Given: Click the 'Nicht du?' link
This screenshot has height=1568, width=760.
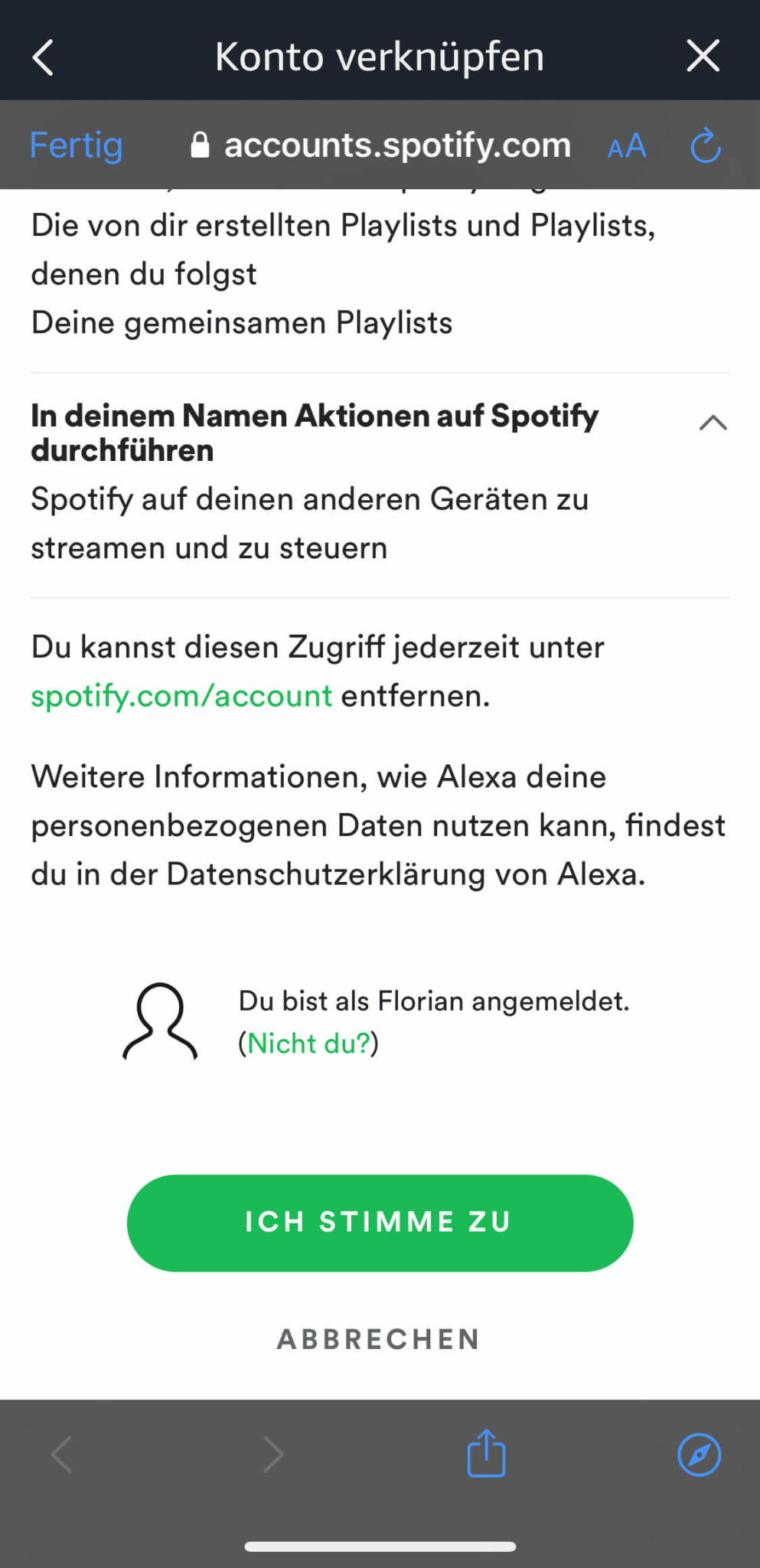Looking at the screenshot, I should [308, 1043].
